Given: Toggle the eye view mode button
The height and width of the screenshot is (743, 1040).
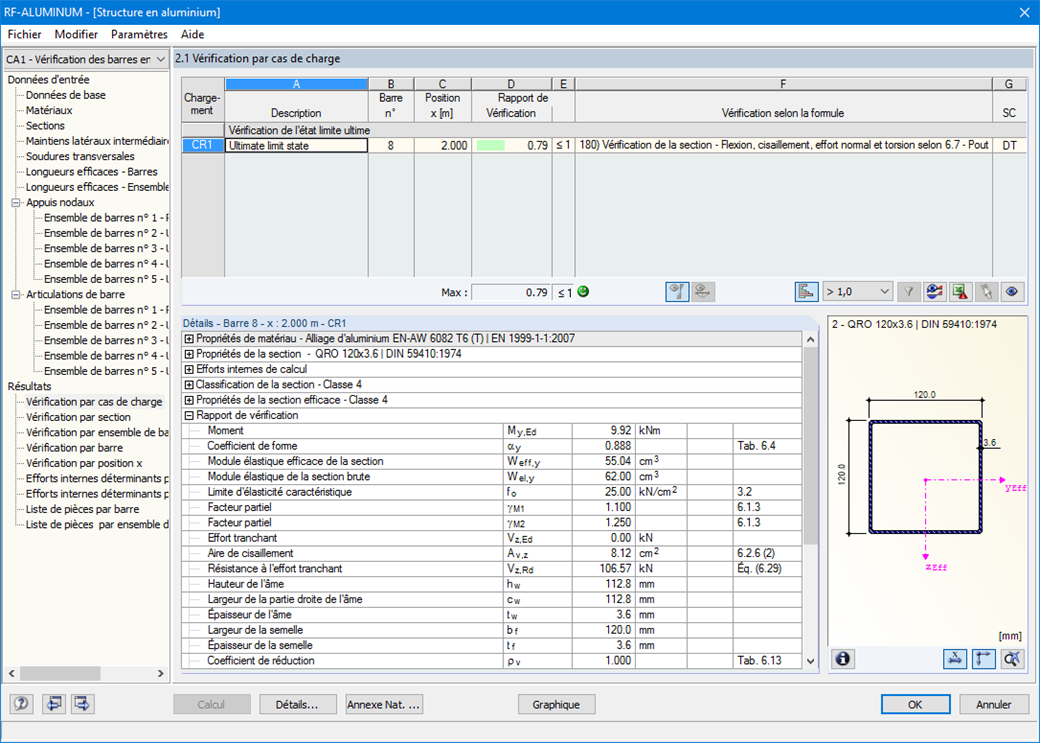Looking at the screenshot, I should (x=1012, y=292).
